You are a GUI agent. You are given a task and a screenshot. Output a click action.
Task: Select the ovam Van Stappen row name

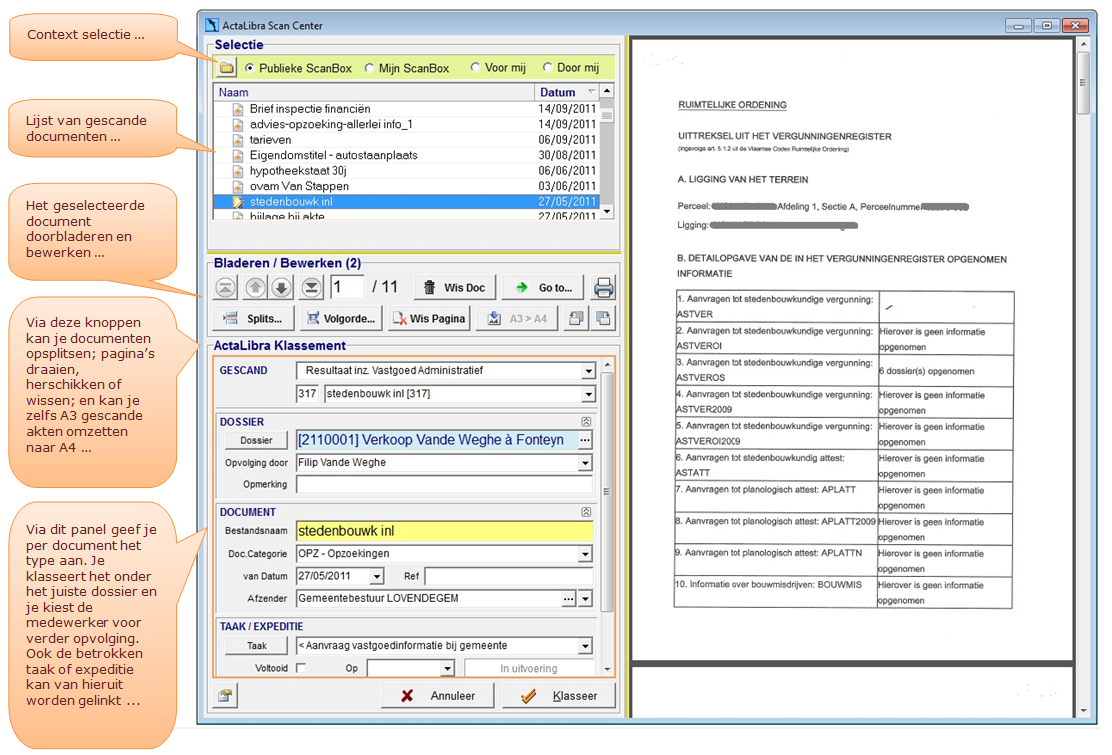299,186
